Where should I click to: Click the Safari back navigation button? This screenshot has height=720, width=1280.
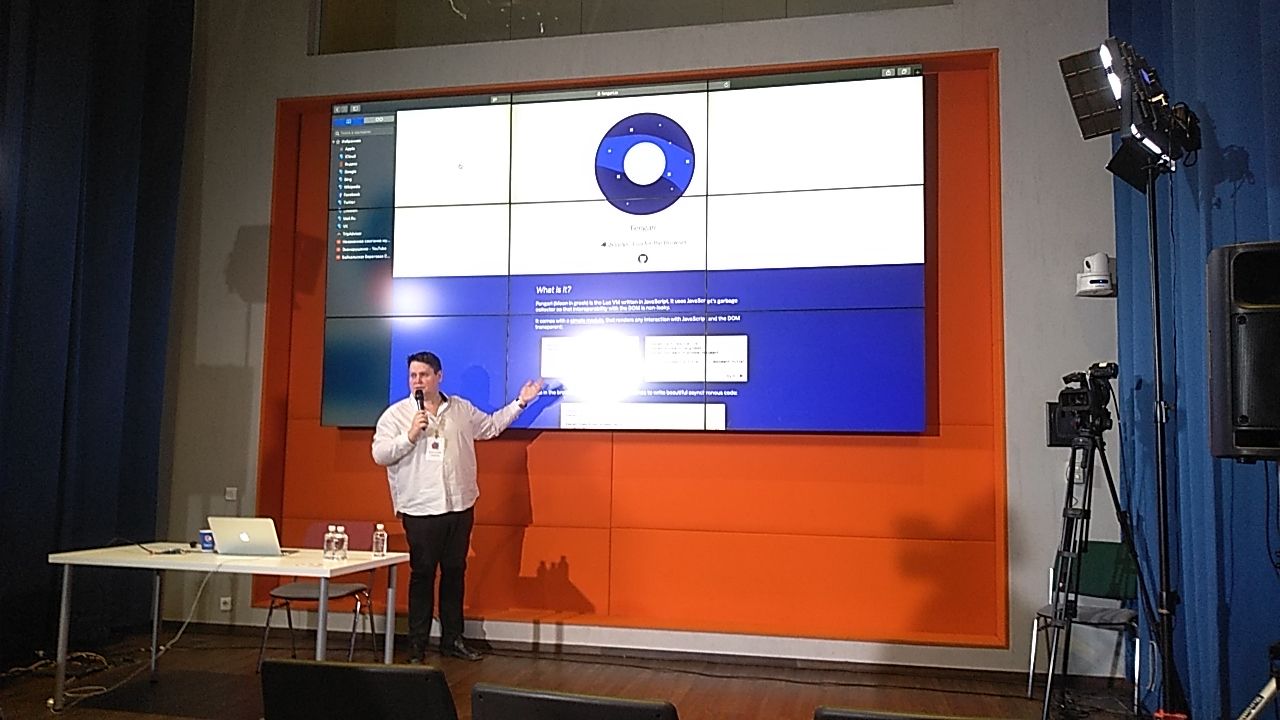[337, 109]
